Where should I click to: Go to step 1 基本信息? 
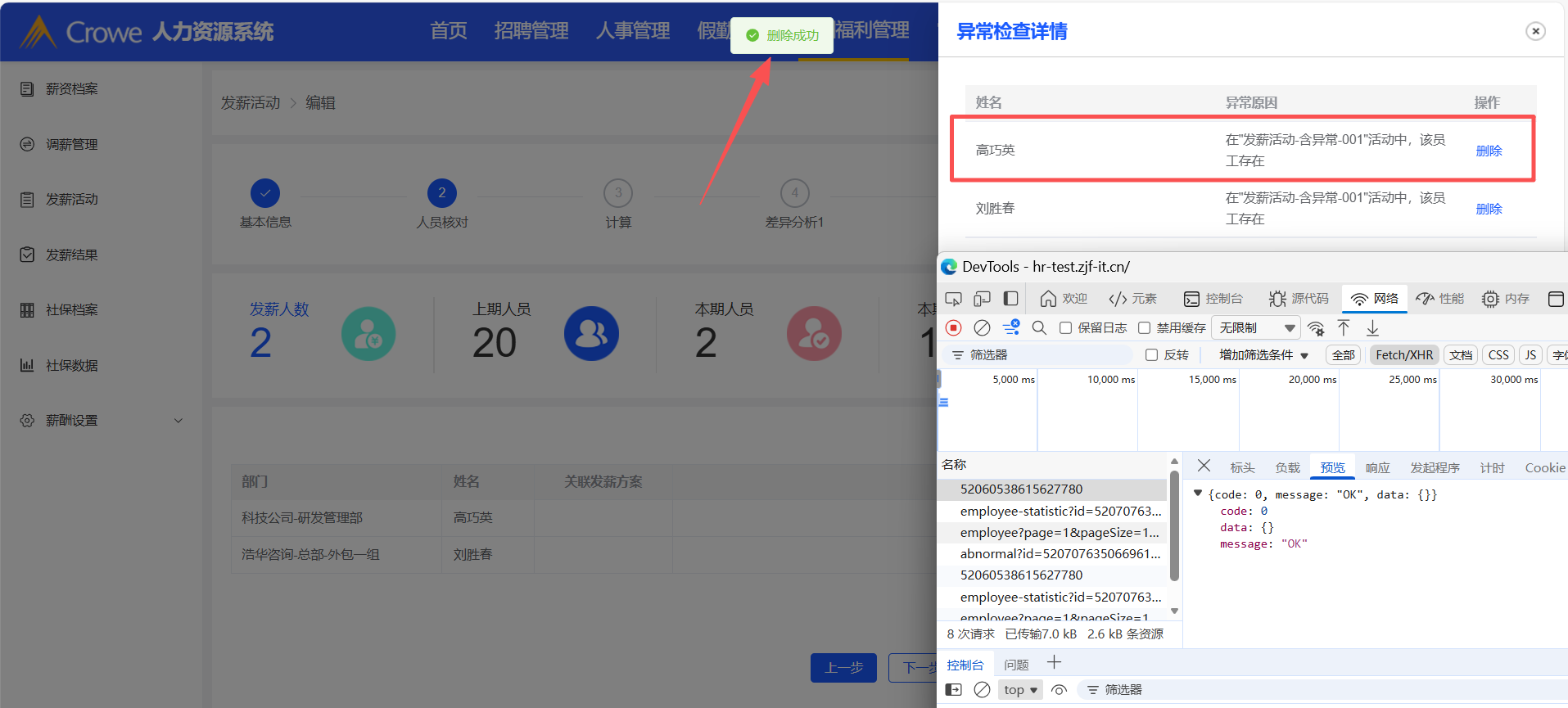pos(265,193)
